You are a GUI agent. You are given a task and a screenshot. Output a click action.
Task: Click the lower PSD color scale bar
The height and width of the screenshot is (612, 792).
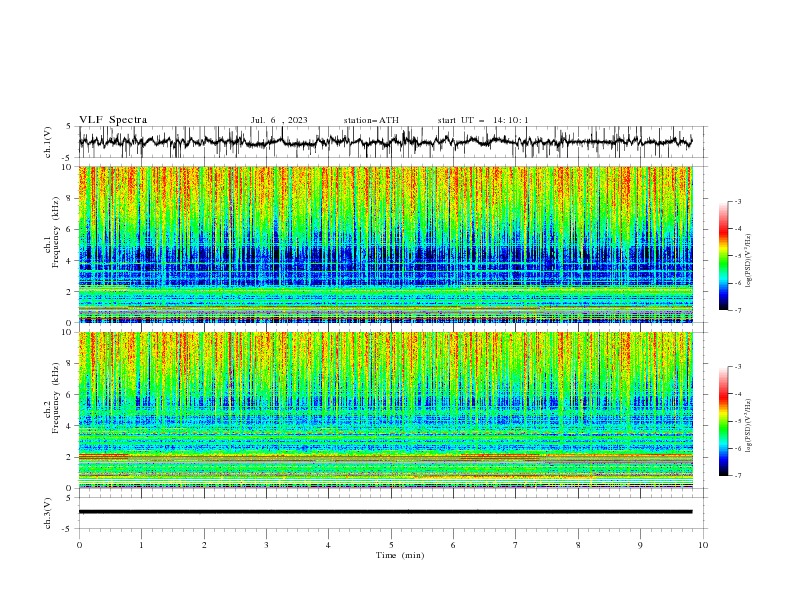pos(724,421)
